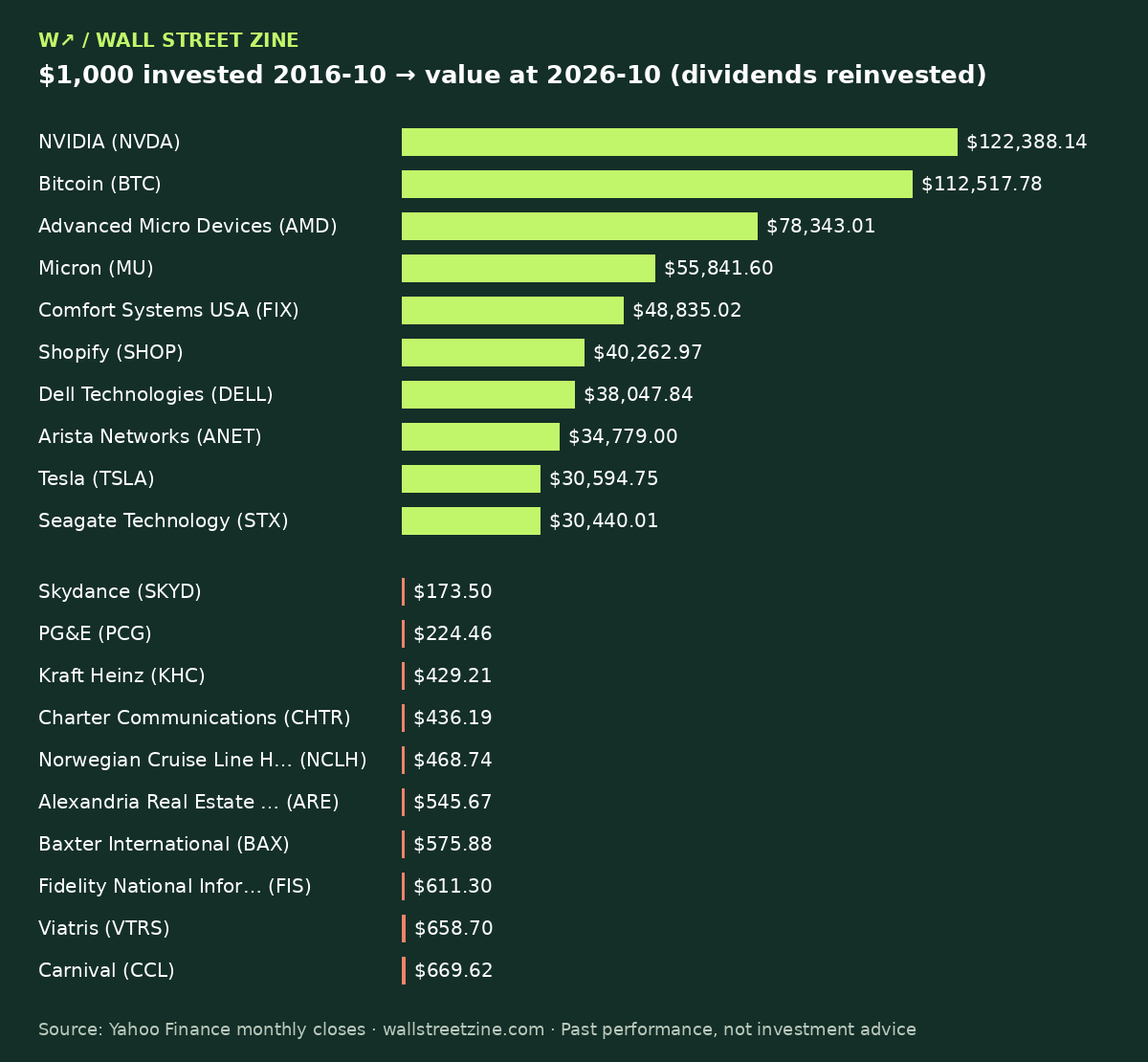This screenshot has height=1062, width=1148.
Task: Select the Shopify (SHOP) label
Action: point(111,353)
